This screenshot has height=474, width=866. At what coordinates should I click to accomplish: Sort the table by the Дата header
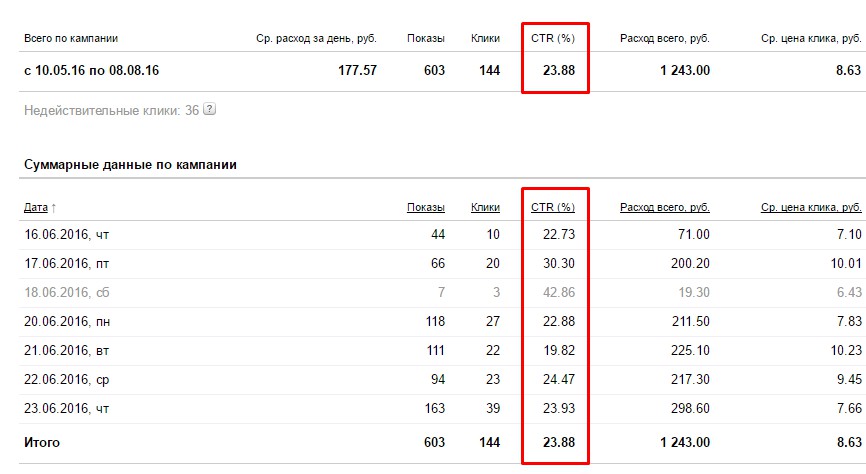coord(35,207)
